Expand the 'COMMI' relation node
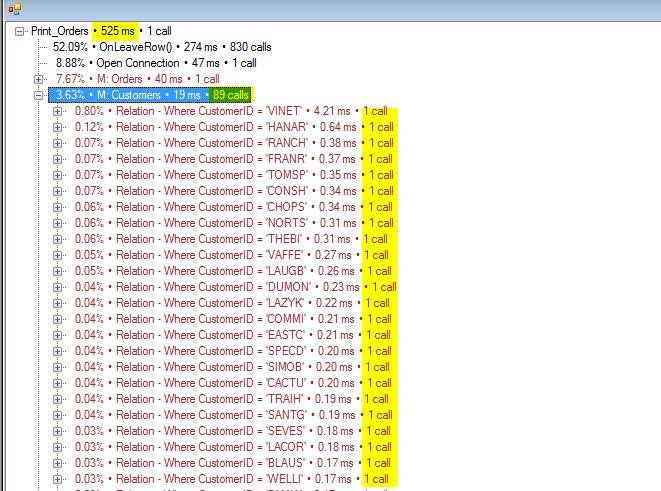Screen dimensions: 661x491 57,319
